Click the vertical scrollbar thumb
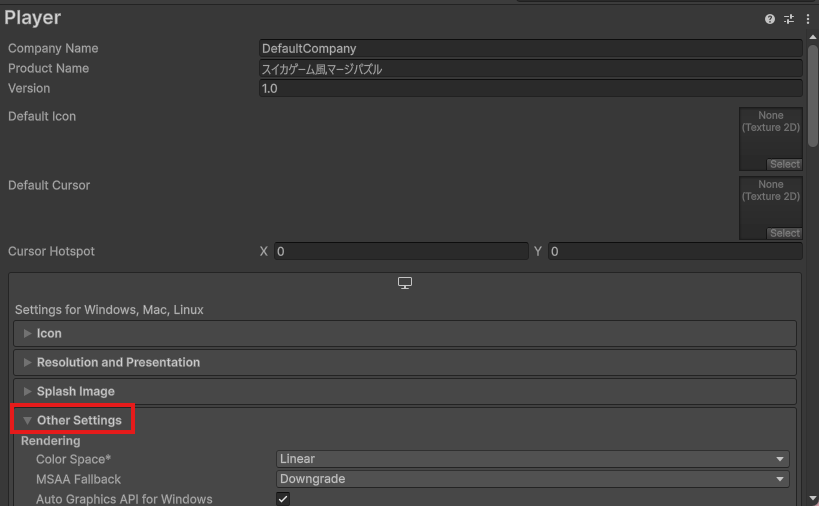This screenshot has width=819, height=506. point(812,95)
